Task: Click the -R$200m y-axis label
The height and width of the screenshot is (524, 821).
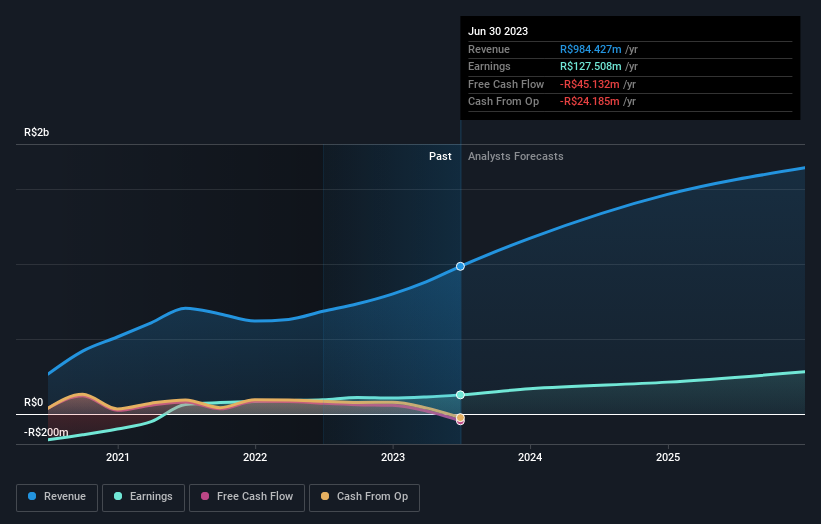Action: click(x=46, y=432)
